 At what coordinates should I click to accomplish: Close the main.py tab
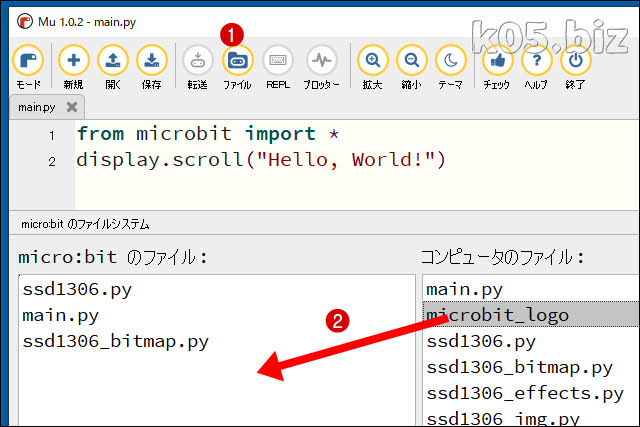pos(72,107)
